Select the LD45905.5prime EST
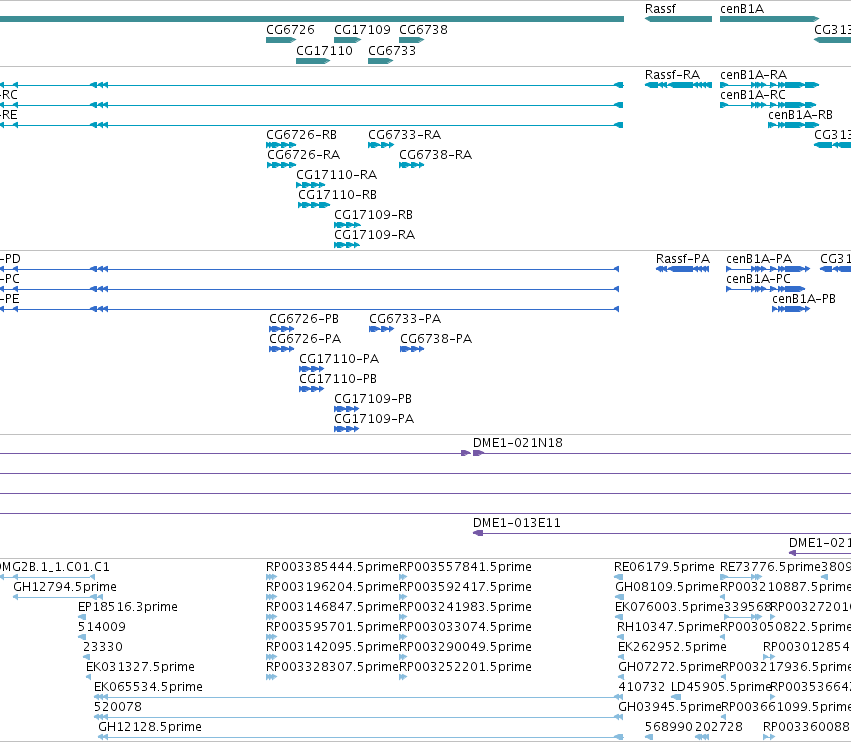The width and height of the screenshot is (851, 742). (x=676, y=697)
